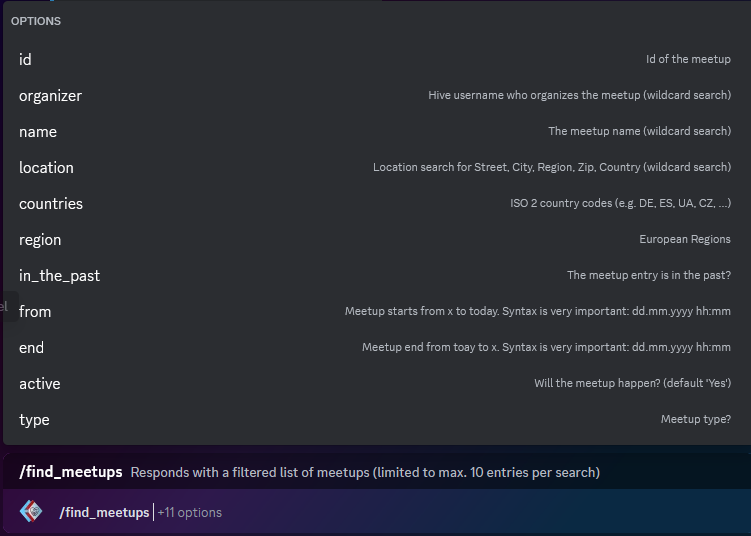
Task: Pick the location option
Action: point(375,167)
